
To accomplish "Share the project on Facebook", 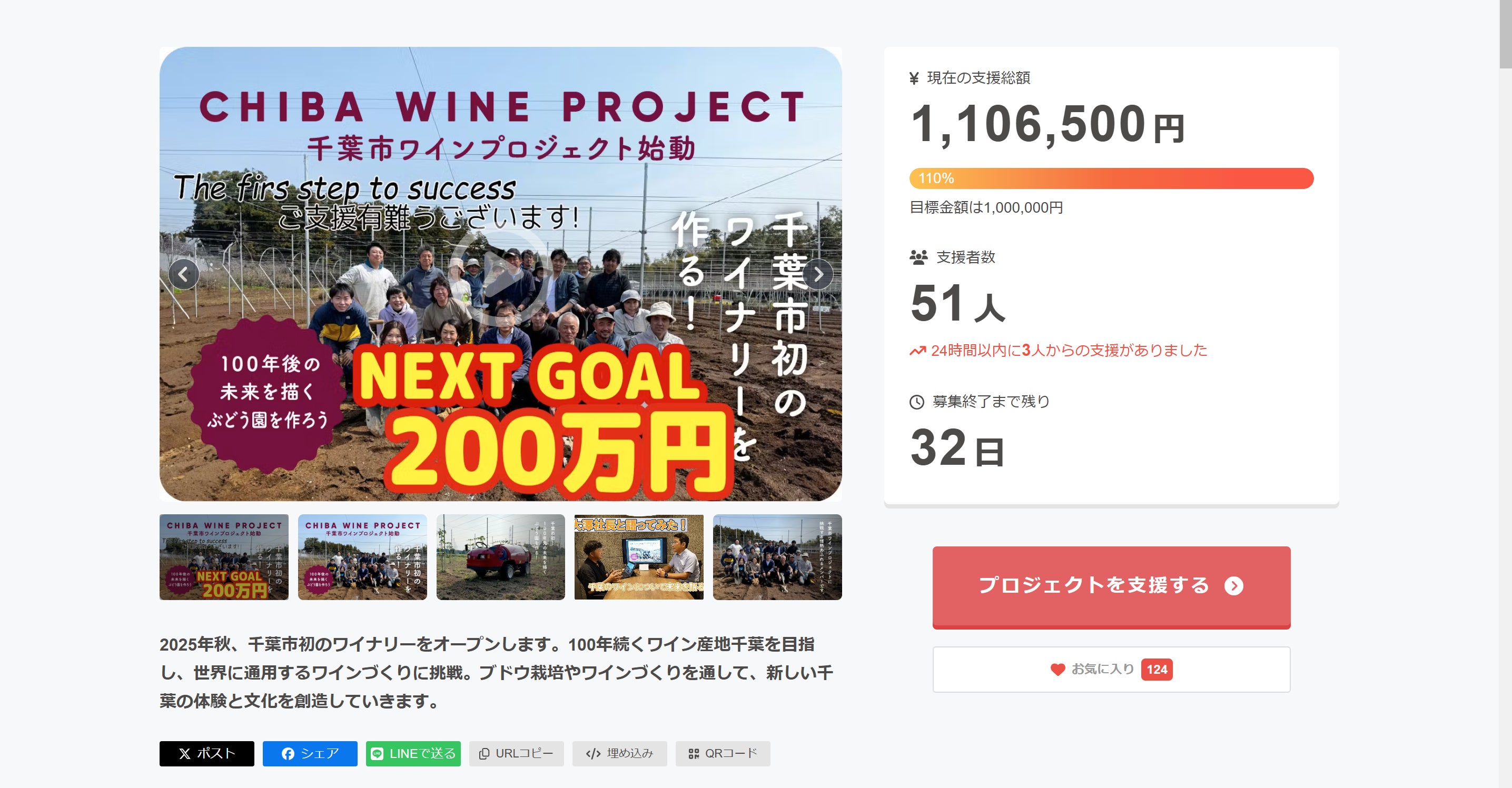I will [x=310, y=753].
